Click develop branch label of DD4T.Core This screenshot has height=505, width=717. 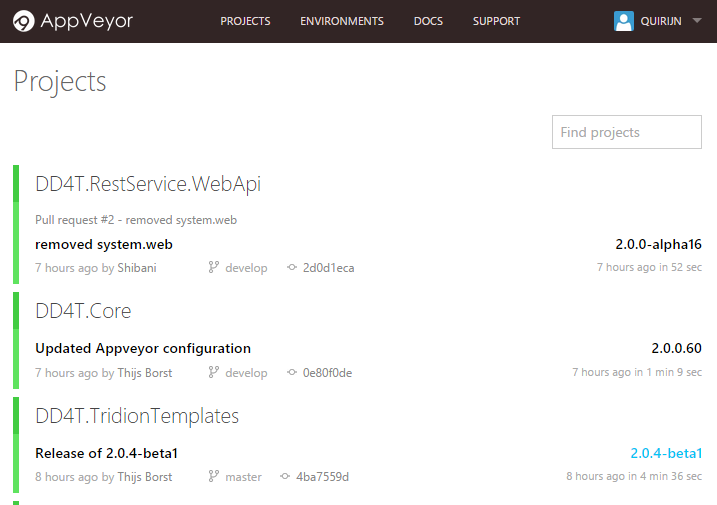point(246,373)
